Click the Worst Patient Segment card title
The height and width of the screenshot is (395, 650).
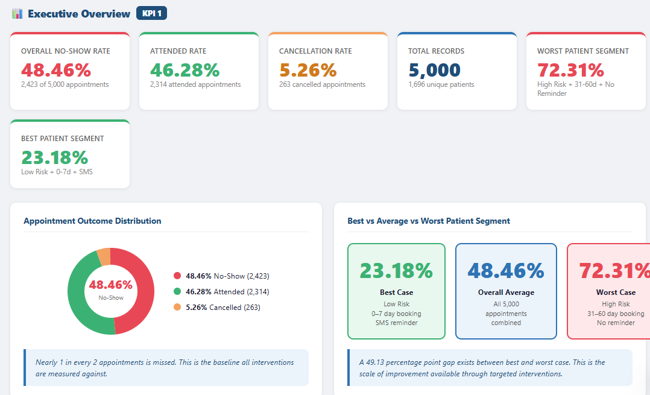tap(583, 51)
